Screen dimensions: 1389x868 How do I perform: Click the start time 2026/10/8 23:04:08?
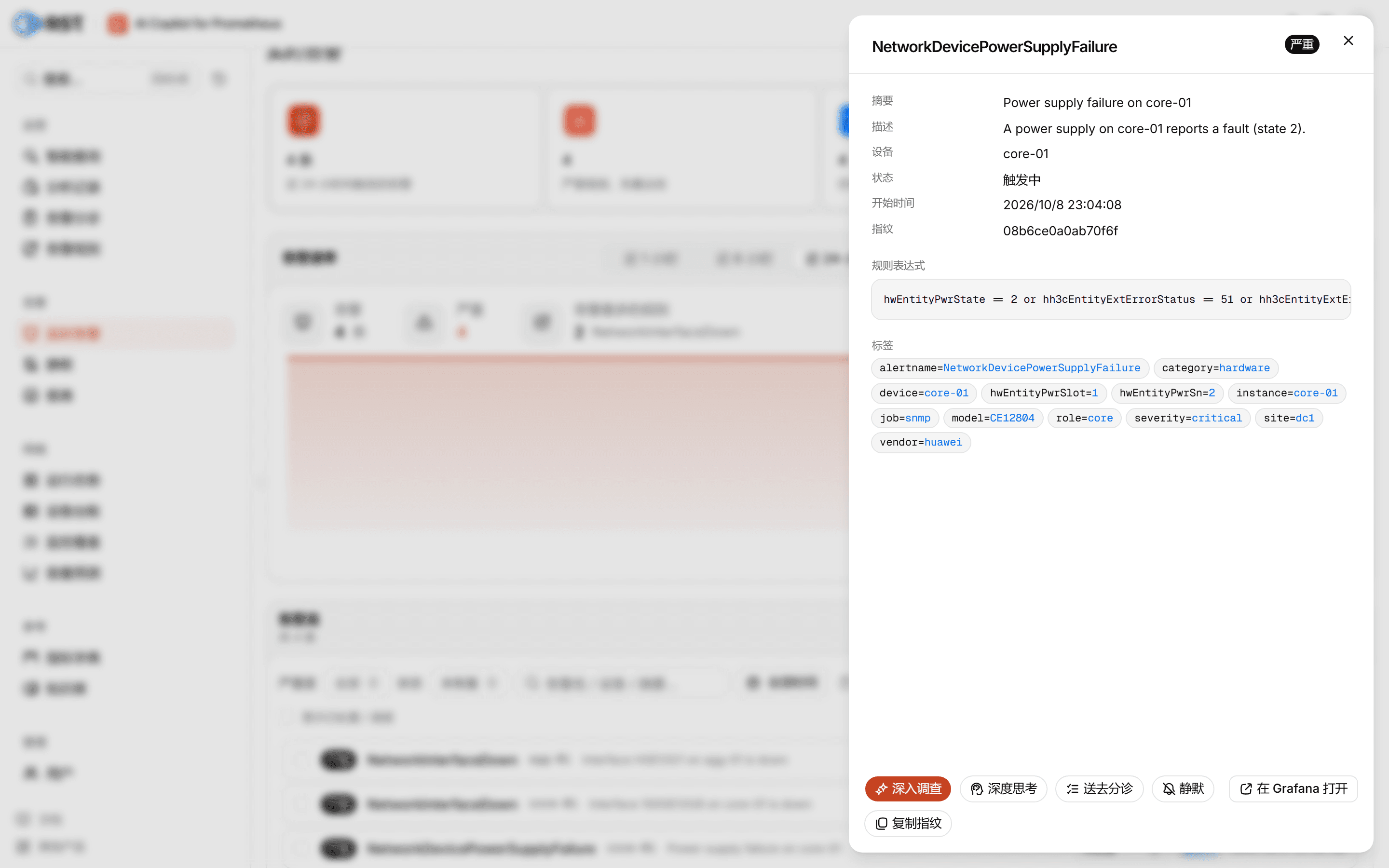click(x=1062, y=205)
